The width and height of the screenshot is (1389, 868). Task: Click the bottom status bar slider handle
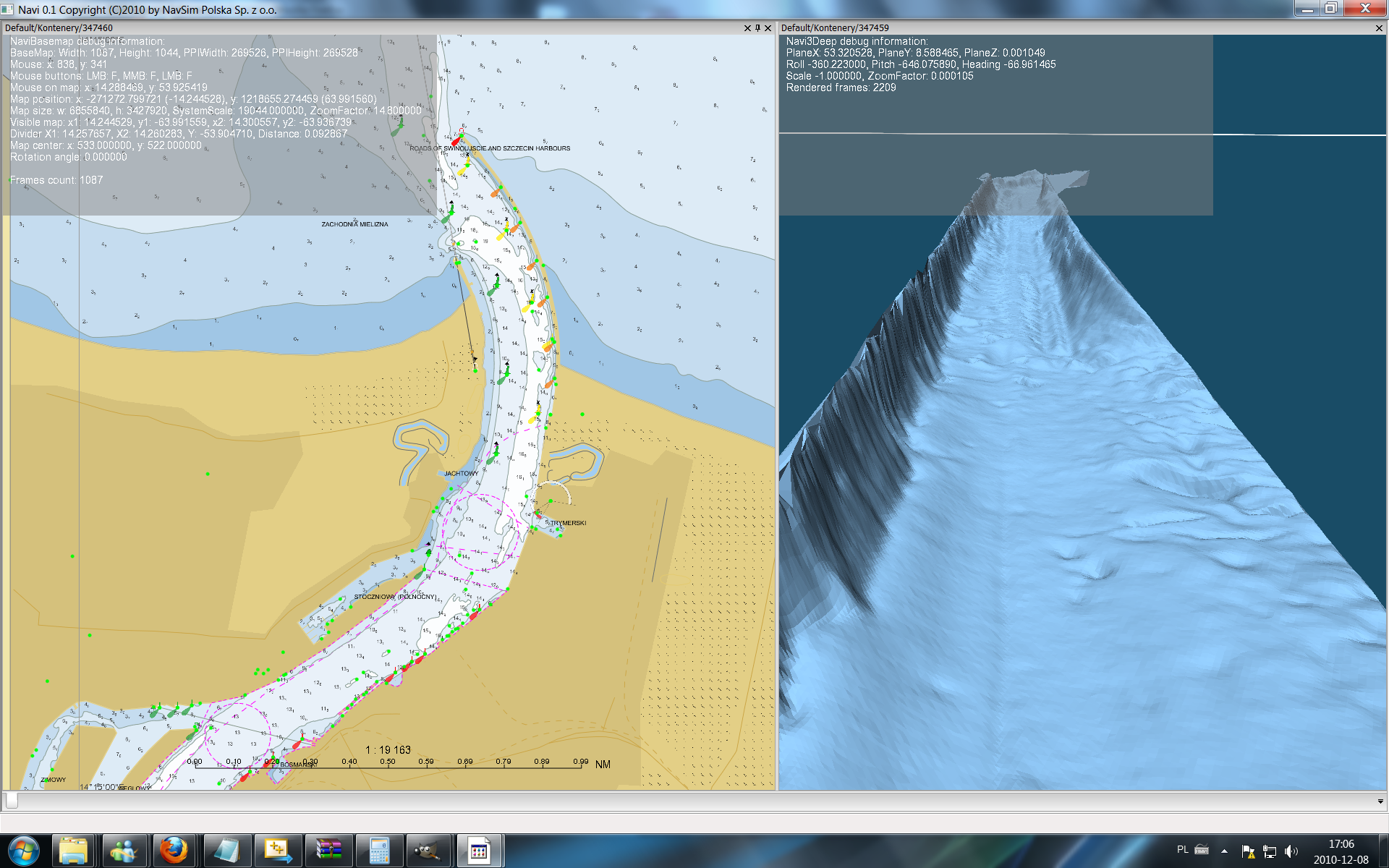coord(12,800)
